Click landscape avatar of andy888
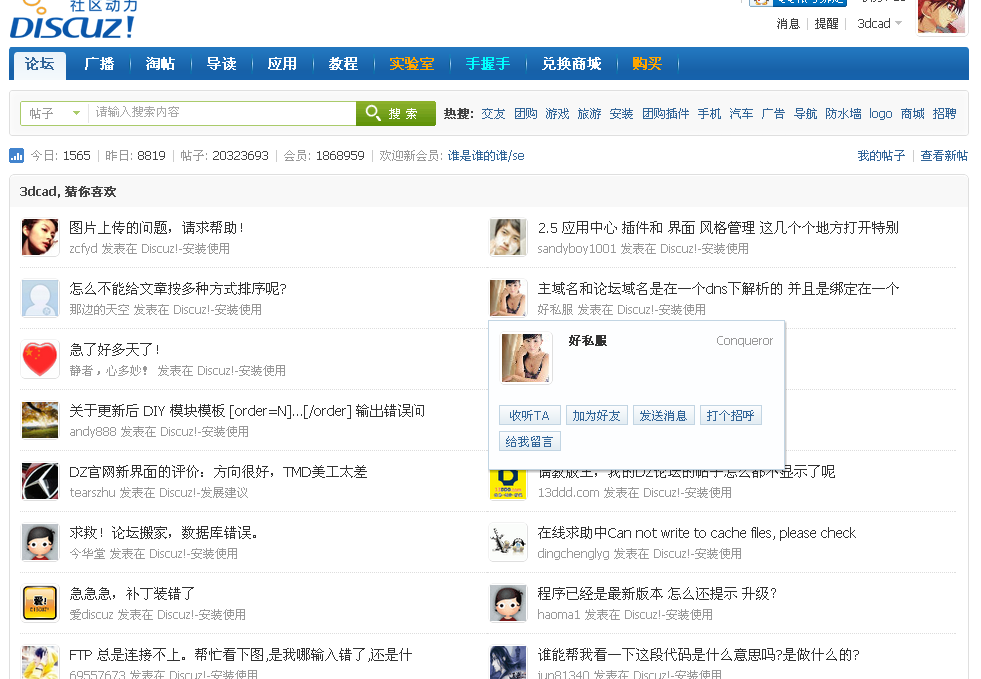The image size is (981, 679). tap(40, 420)
